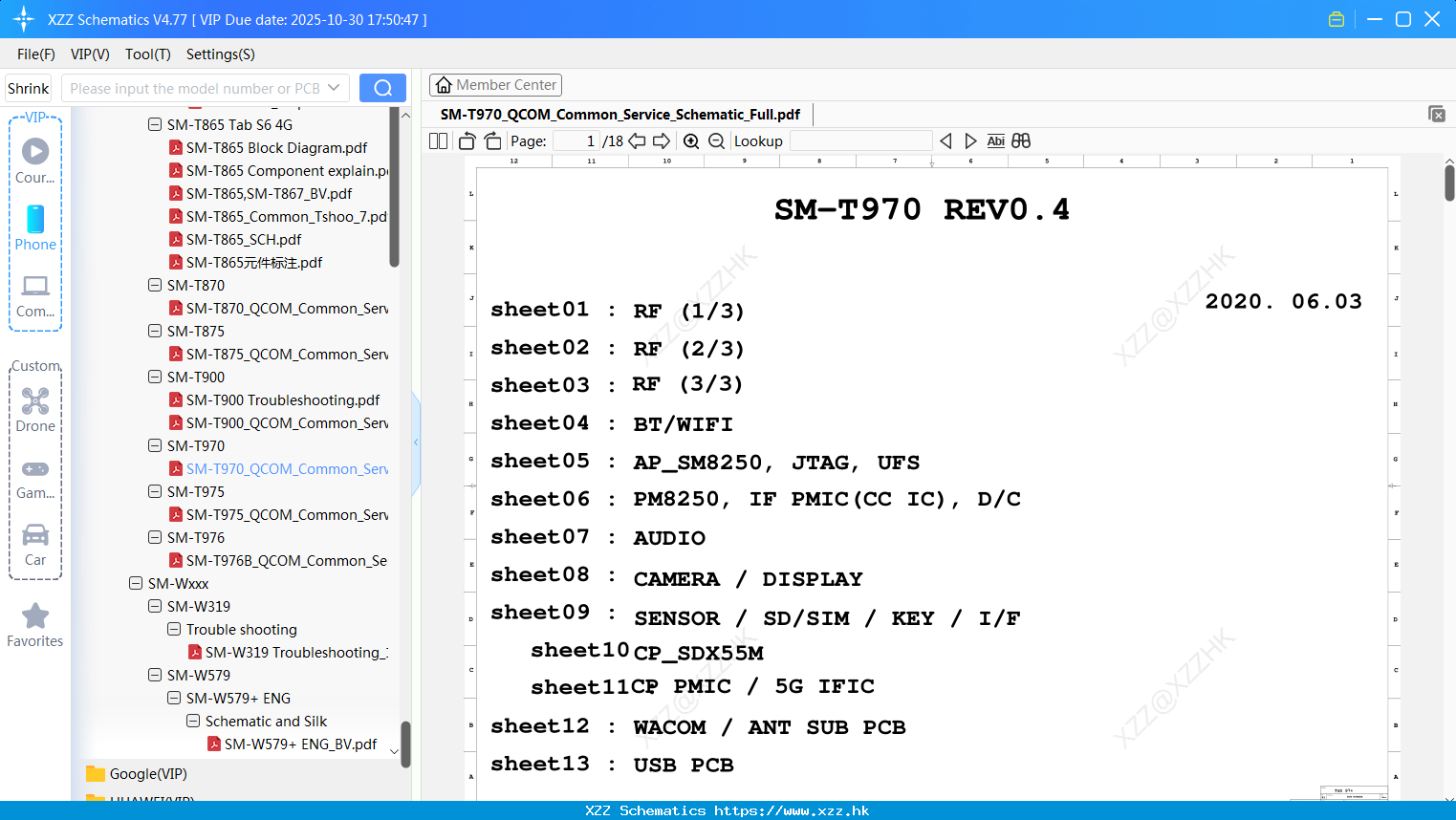The image size is (1456, 820).
Task: Collapse the SM-T865 Tab S6 4G node
Action: tap(155, 124)
